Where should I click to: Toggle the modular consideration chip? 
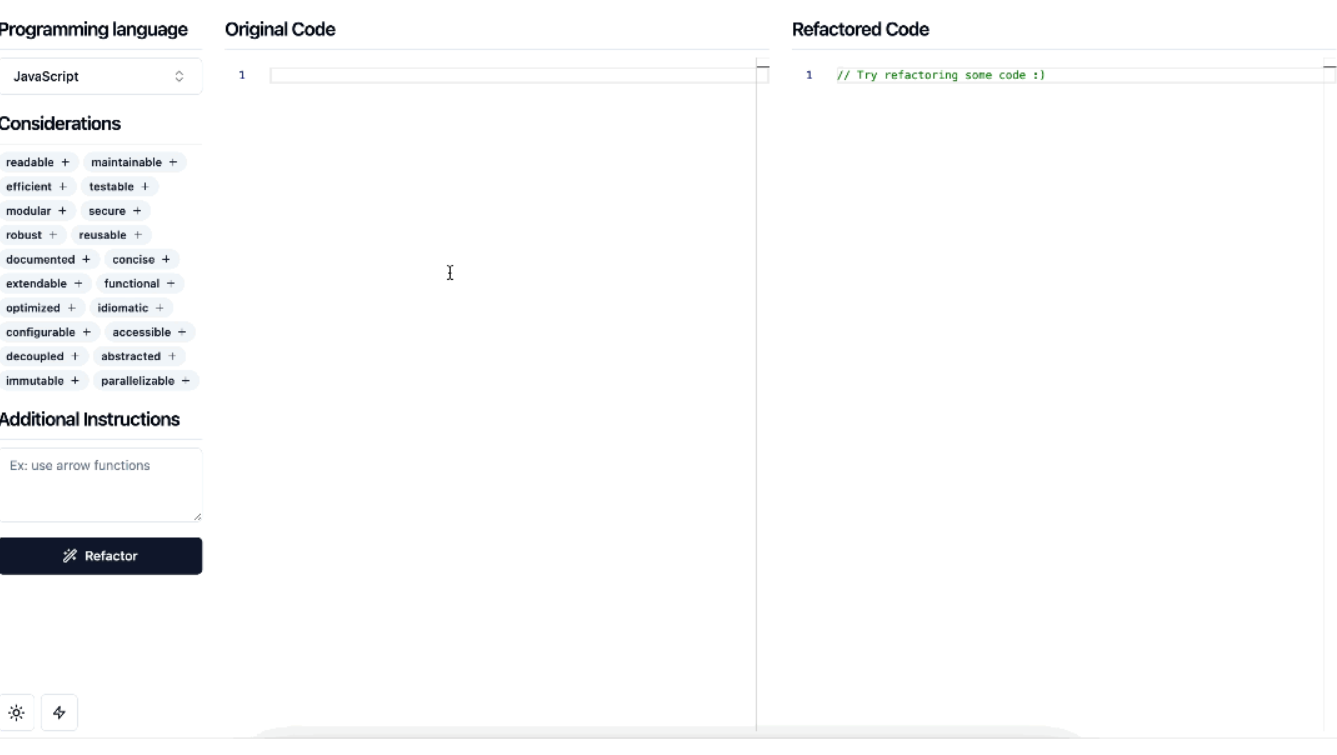point(37,211)
